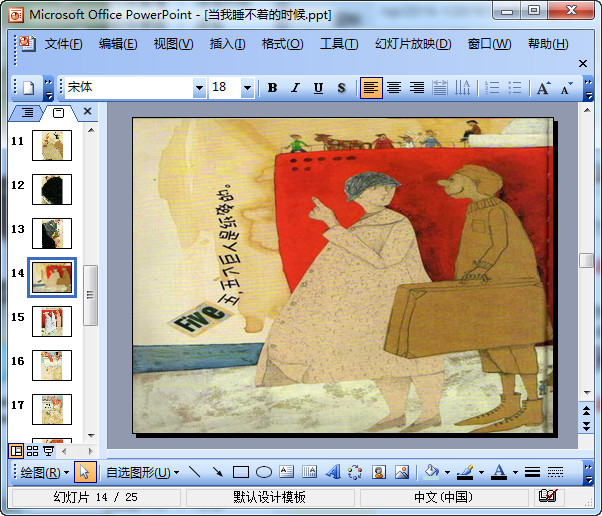Toggle bulleted list
This screenshot has width=602, height=516.
point(514,88)
